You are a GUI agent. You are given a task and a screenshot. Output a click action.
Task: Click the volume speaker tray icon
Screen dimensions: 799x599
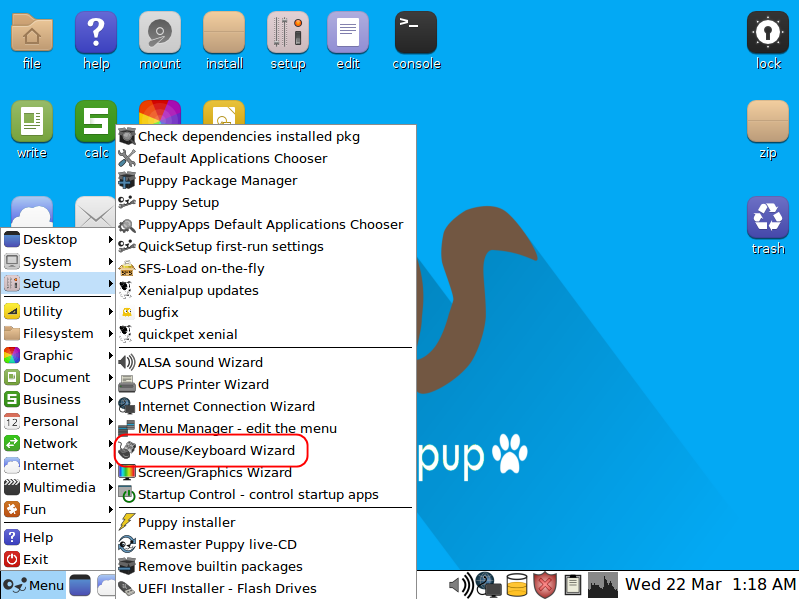pyautogui.click(x=461, y=585)
